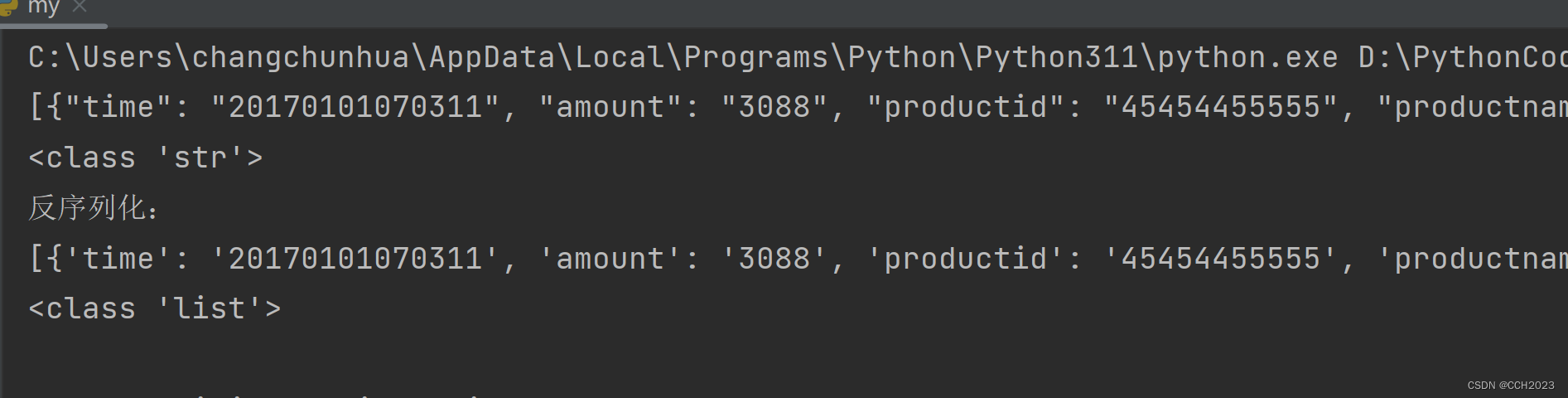Click the double-quoted "20170101070311" value
The height and width of the screenshot is (398, 1568).
pos(355,107)
